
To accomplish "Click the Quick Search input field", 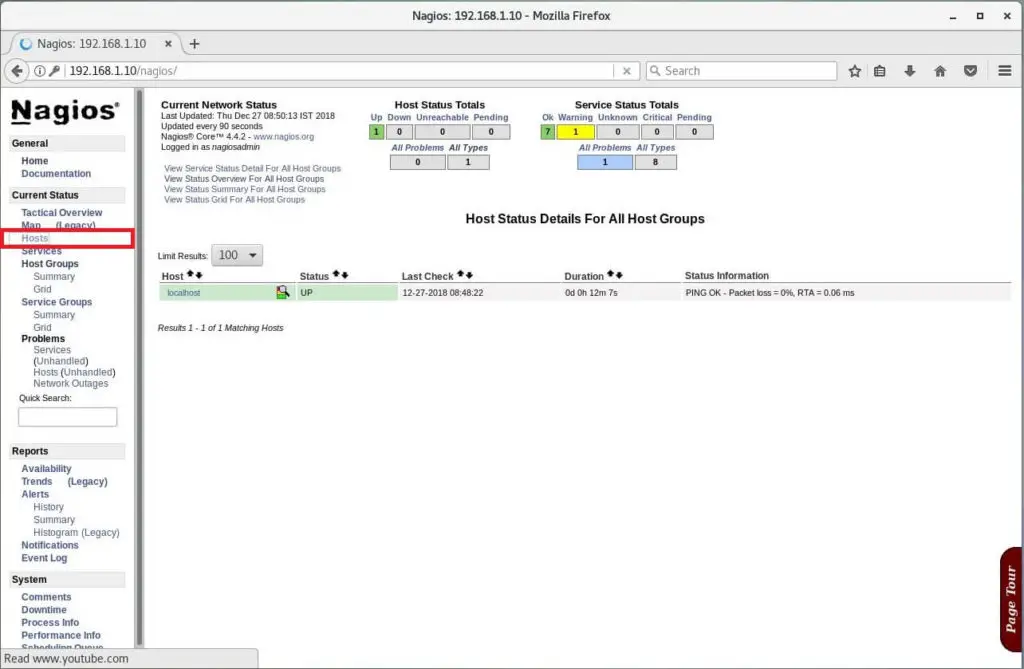I will click(67, 417).
